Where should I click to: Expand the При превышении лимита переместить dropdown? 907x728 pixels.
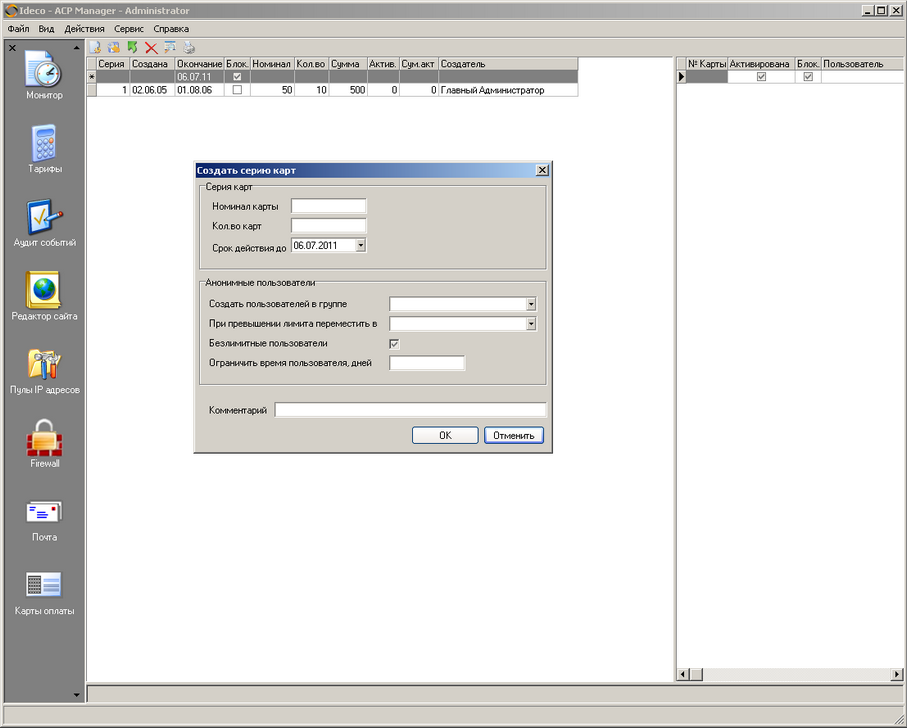coord(531,324)
